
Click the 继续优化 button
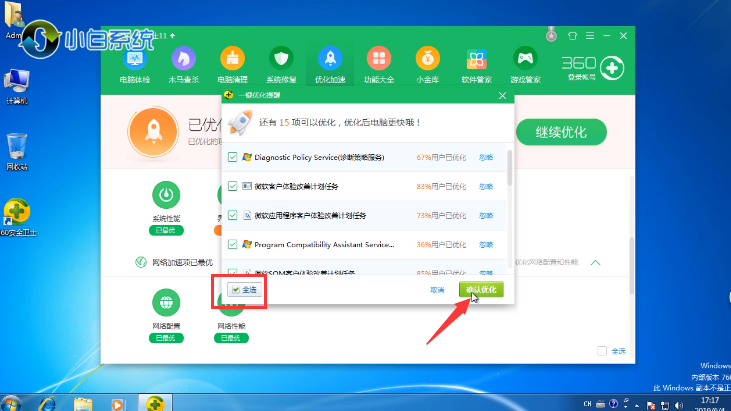tap(561, 132)
